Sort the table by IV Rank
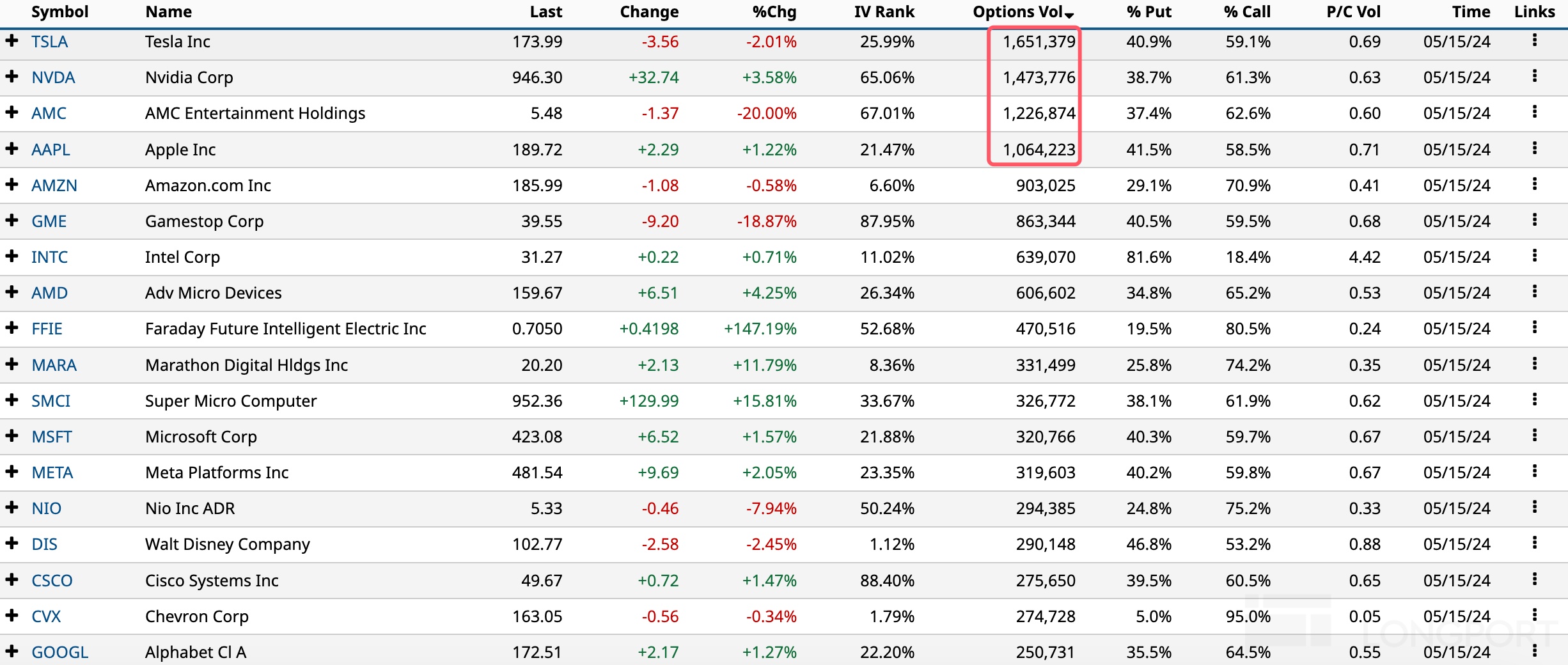 [884, 12]
